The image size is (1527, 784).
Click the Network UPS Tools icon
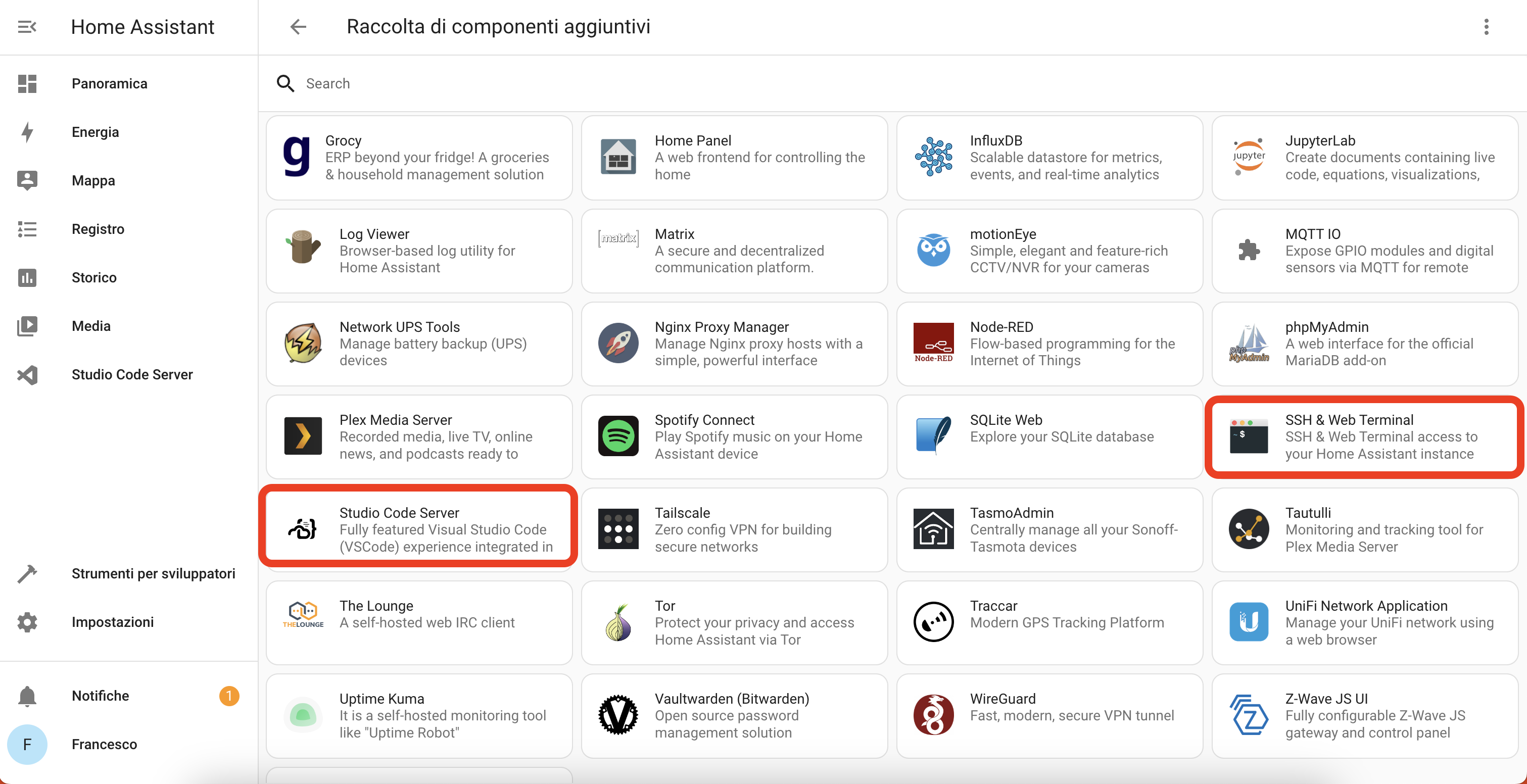(x=303, y=343)
